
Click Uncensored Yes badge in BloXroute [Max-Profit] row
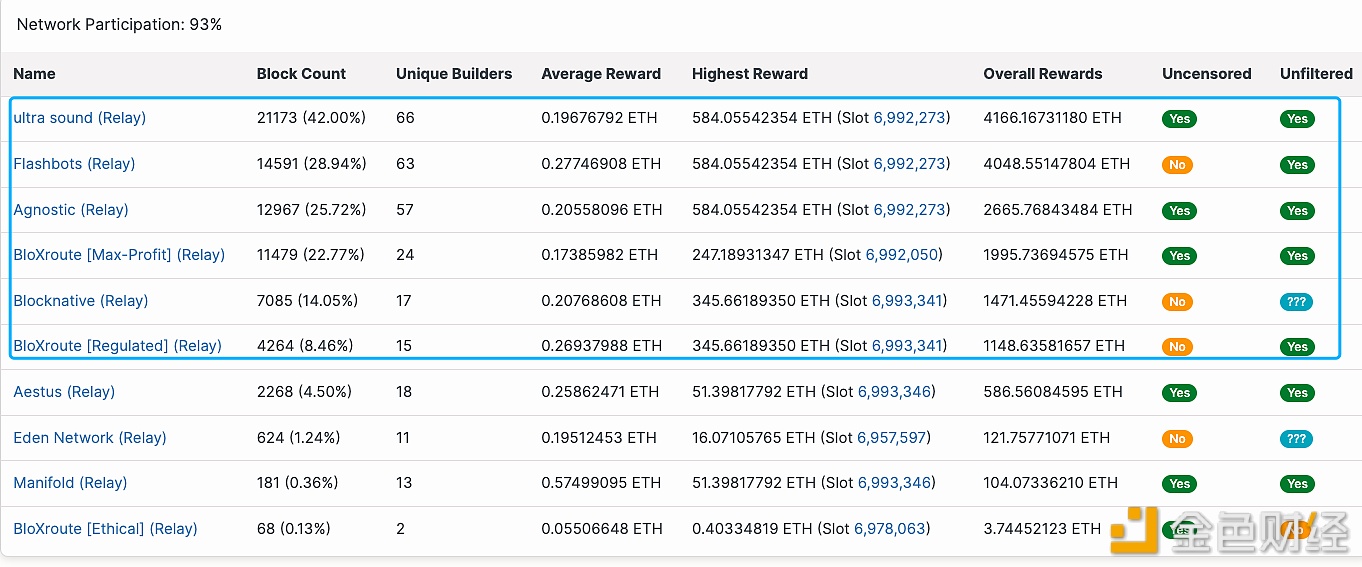click(1180, 256)
